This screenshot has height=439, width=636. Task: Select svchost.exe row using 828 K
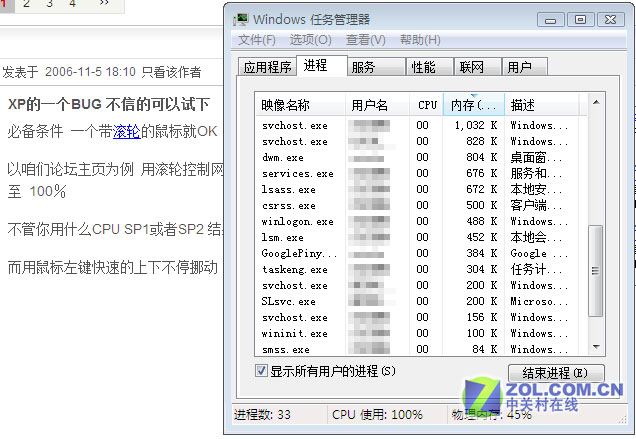[x=421, y=141]
